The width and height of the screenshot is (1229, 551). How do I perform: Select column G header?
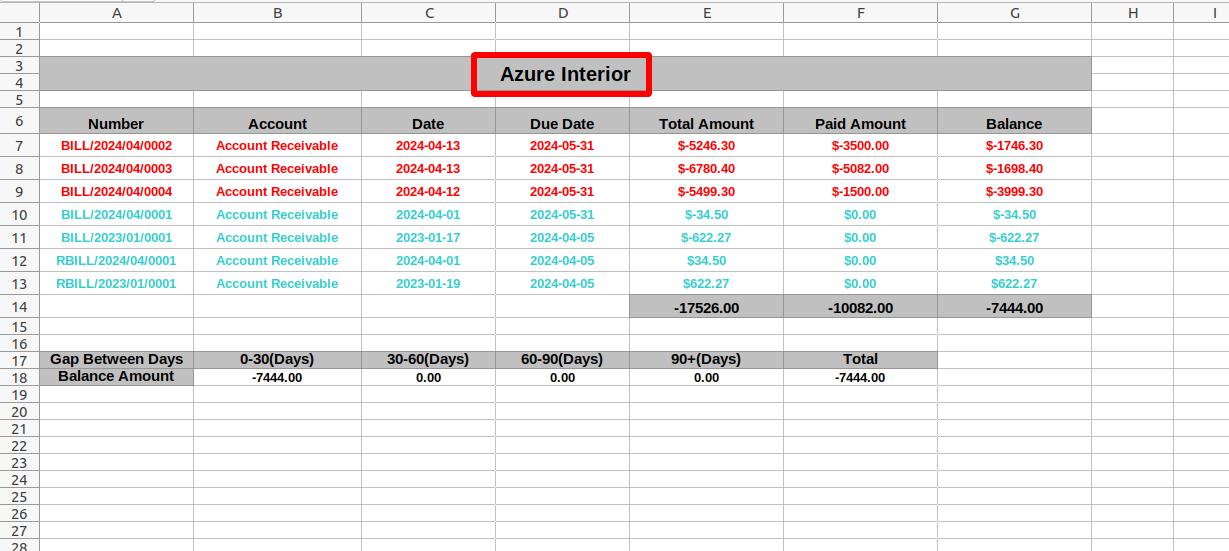click(1014, 13)
